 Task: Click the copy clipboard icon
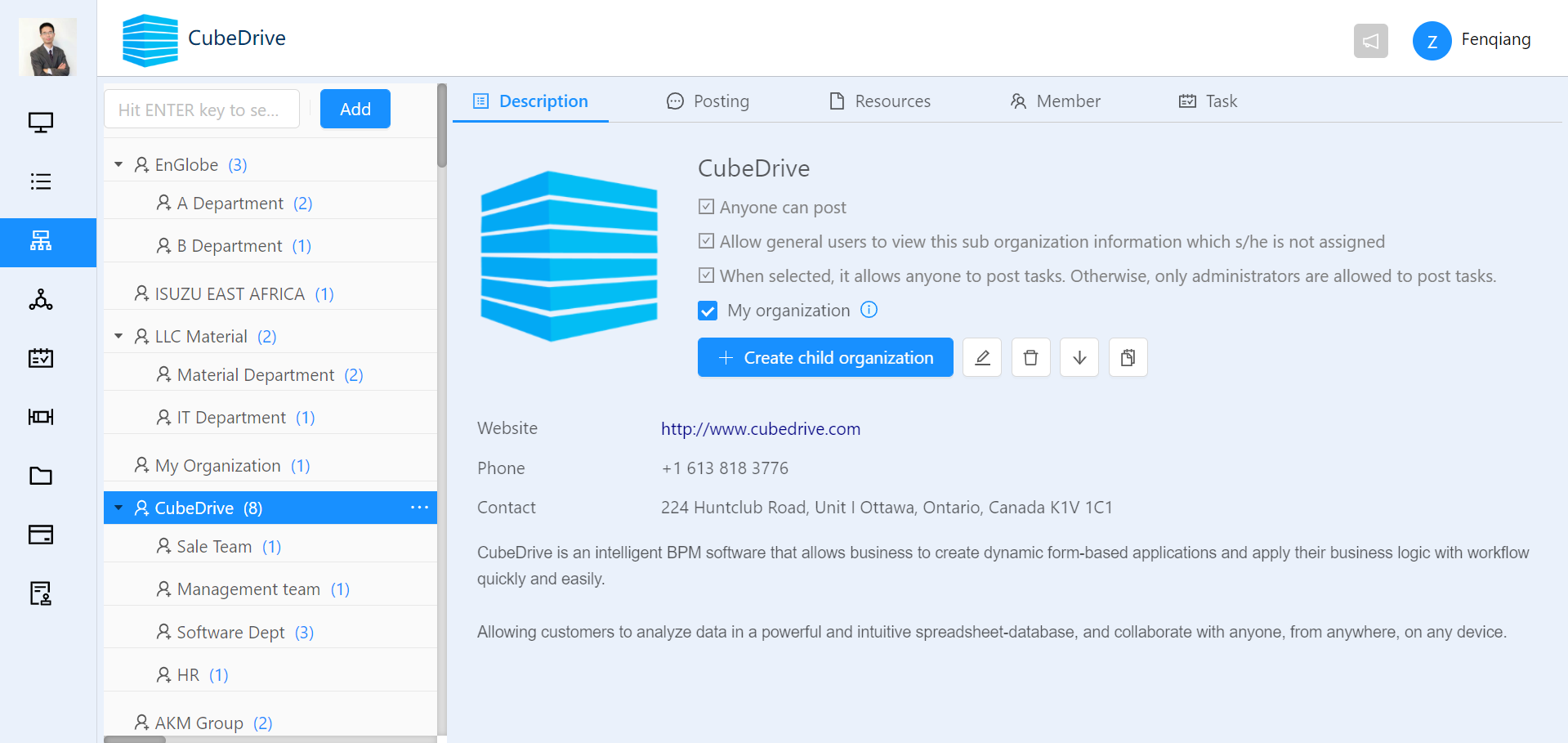coord(1128,357)
